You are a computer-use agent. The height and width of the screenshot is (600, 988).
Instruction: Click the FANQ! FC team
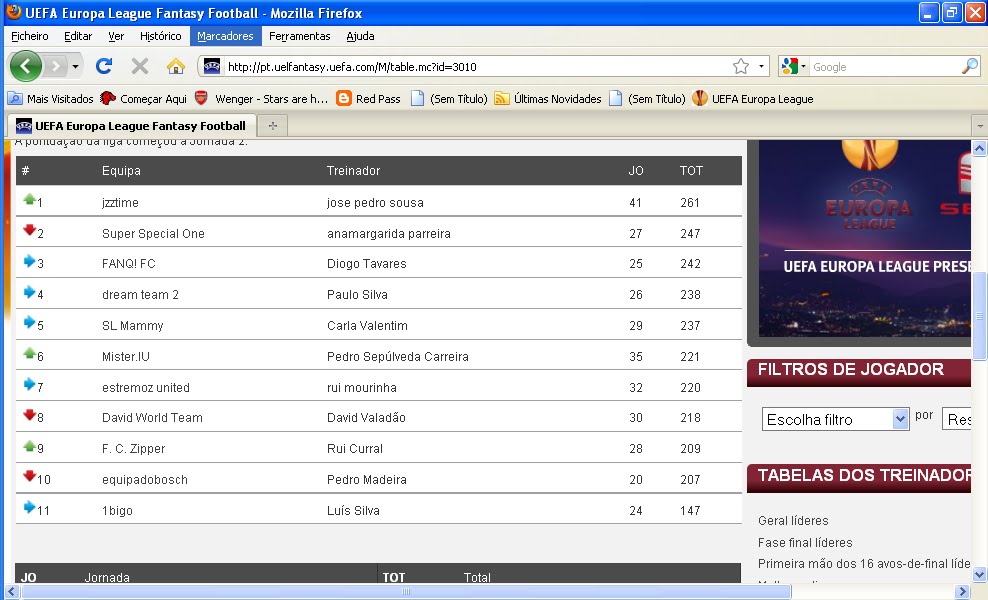coord(129,264)
